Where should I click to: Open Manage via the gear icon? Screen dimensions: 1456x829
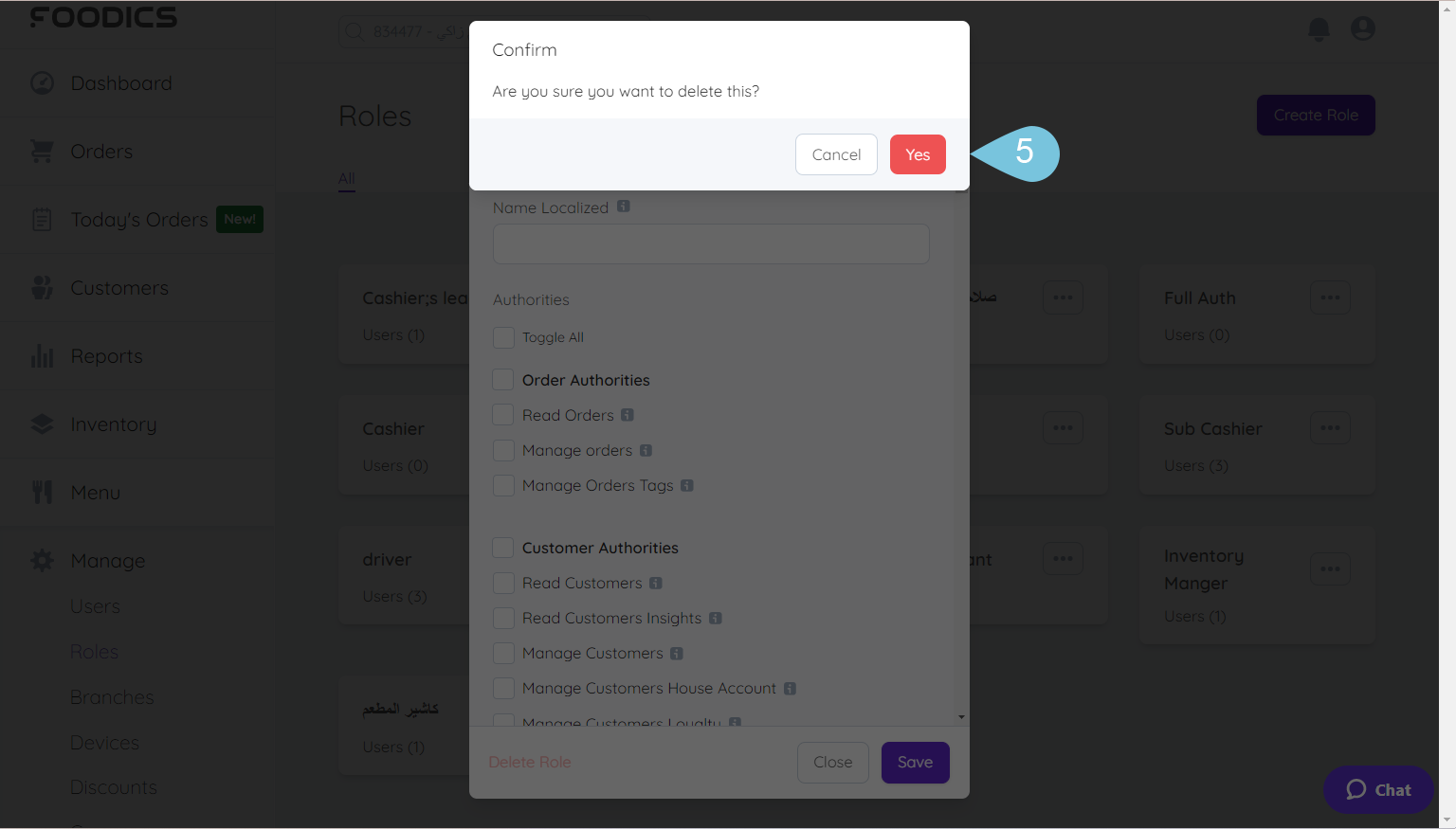(42, 560)
